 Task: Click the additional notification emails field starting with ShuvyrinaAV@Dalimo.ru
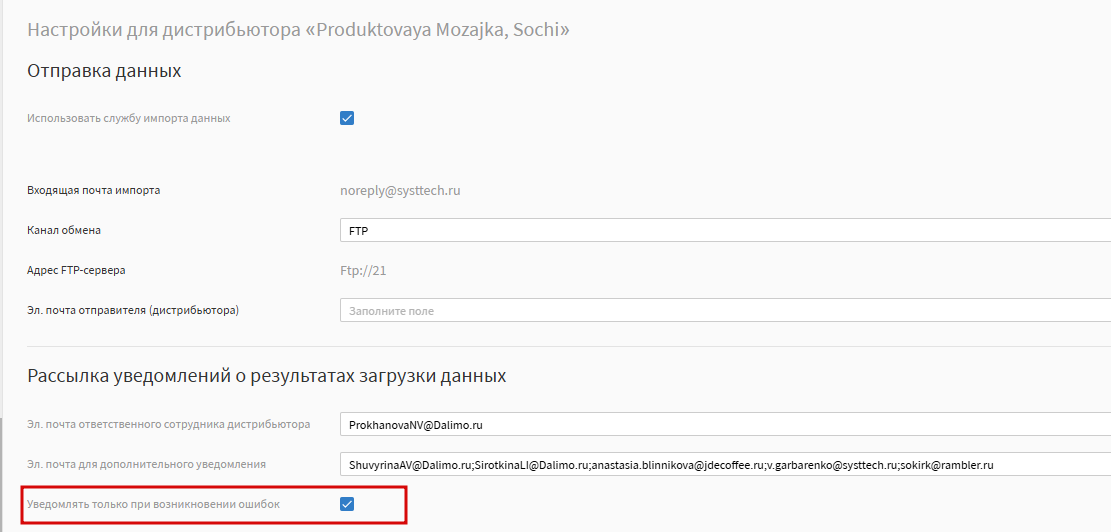(x=726, y=465)
